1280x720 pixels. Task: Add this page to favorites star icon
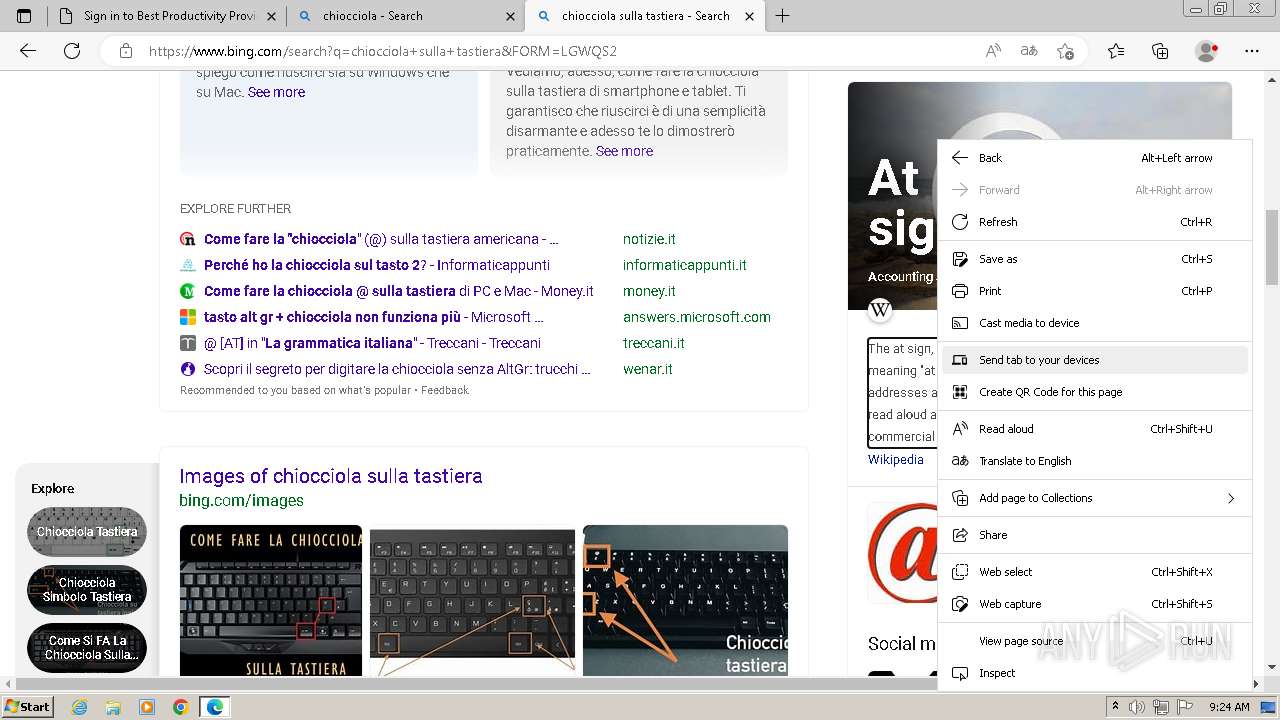(x=1065, y=51)
